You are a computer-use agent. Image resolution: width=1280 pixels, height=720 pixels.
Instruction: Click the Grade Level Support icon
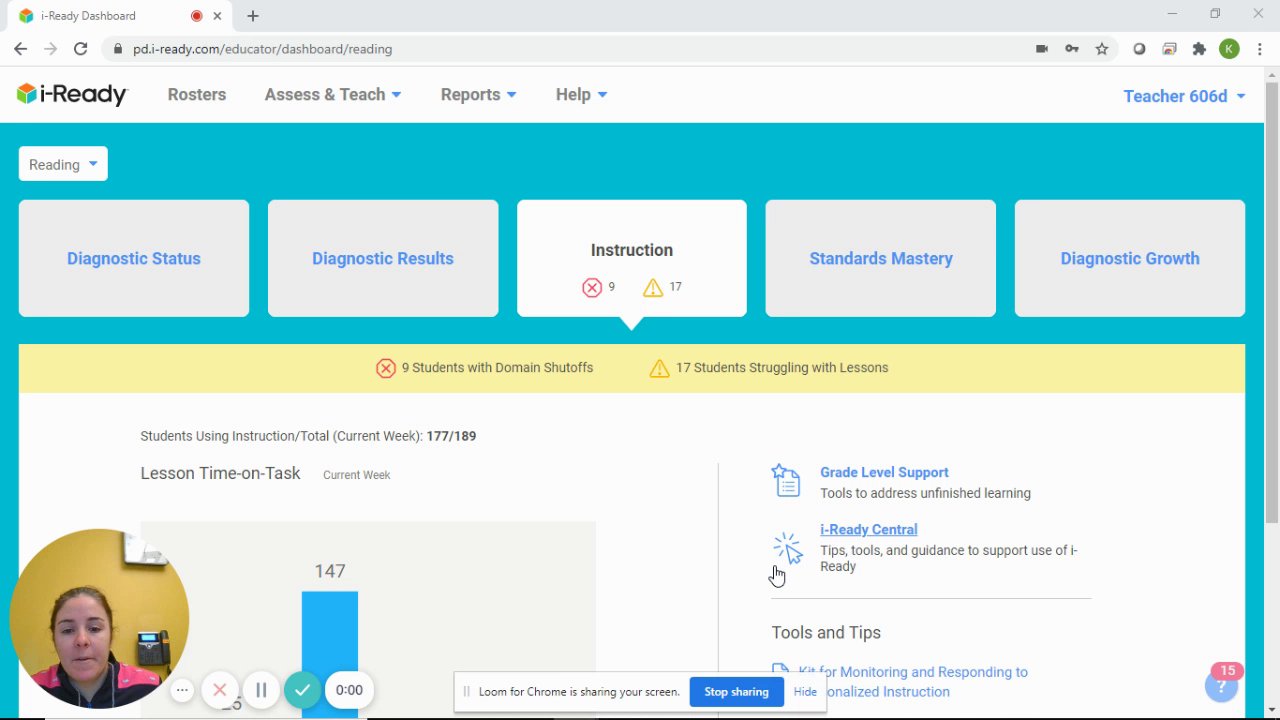click(x=786, y=480)
